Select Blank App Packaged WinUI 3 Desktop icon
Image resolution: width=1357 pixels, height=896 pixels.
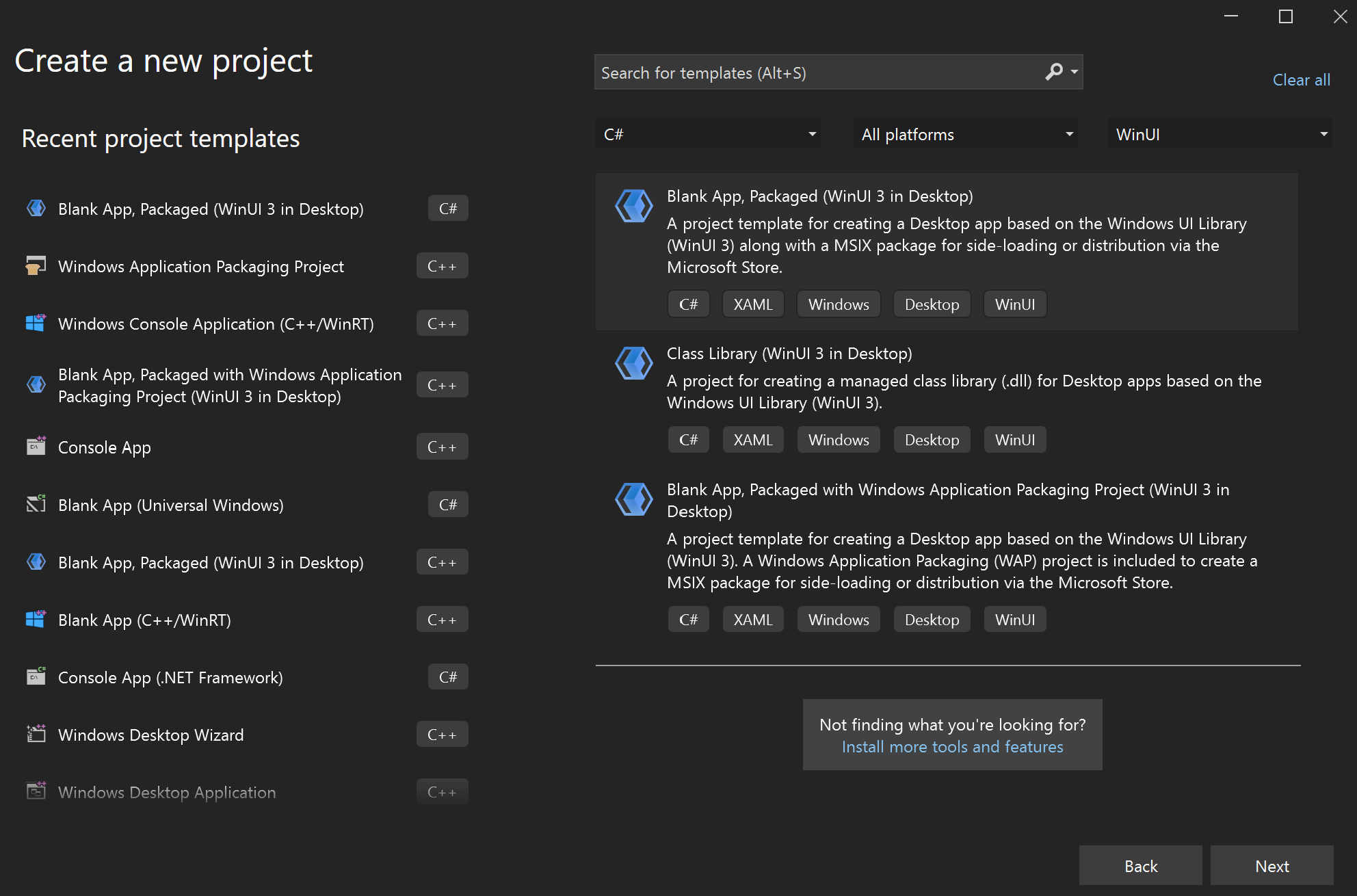click(634, 206)
